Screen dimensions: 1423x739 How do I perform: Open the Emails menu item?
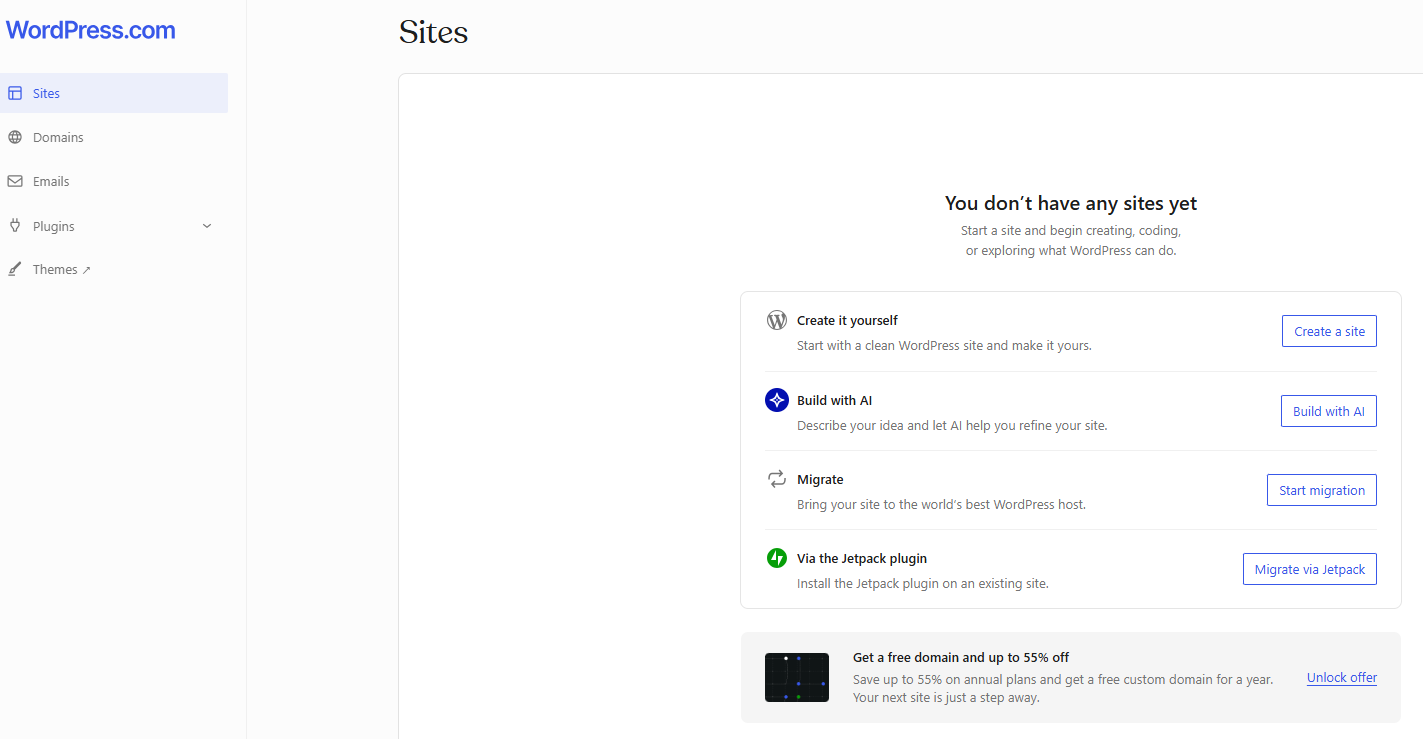[x=114, y=181]
